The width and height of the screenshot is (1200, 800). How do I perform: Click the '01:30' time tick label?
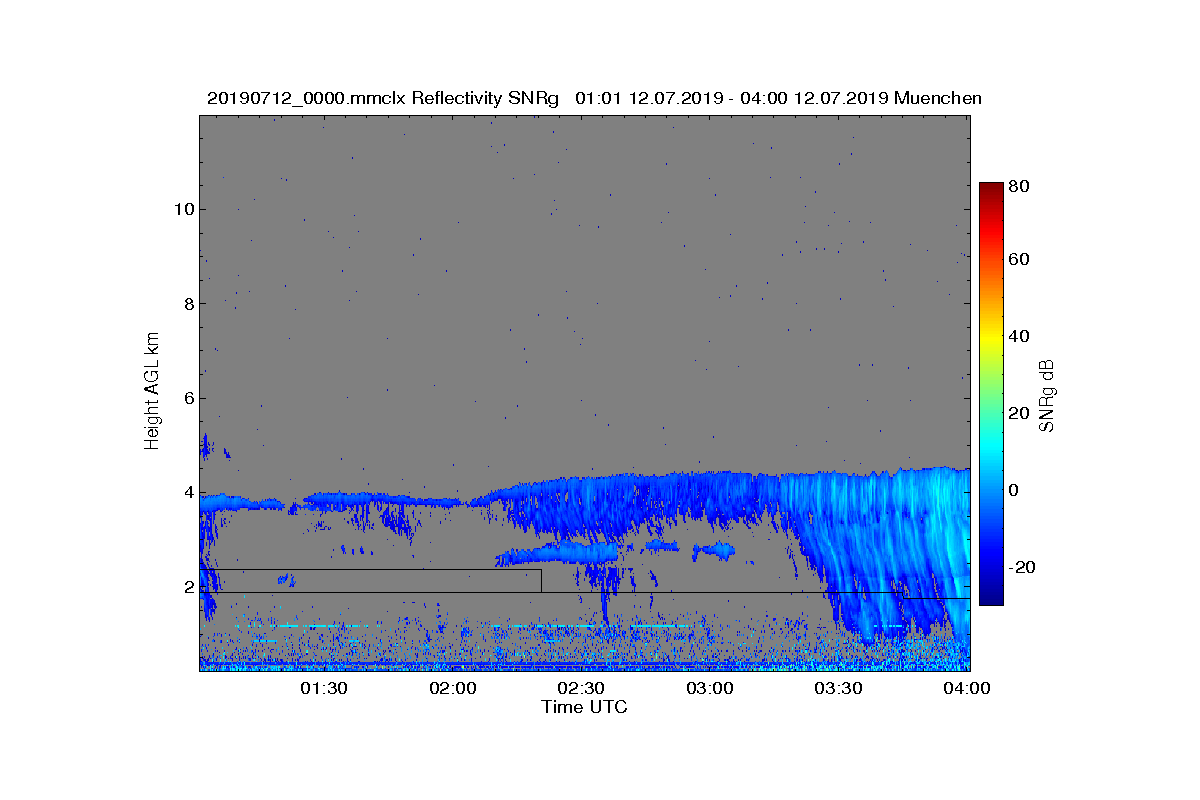(x=324, y=688)
